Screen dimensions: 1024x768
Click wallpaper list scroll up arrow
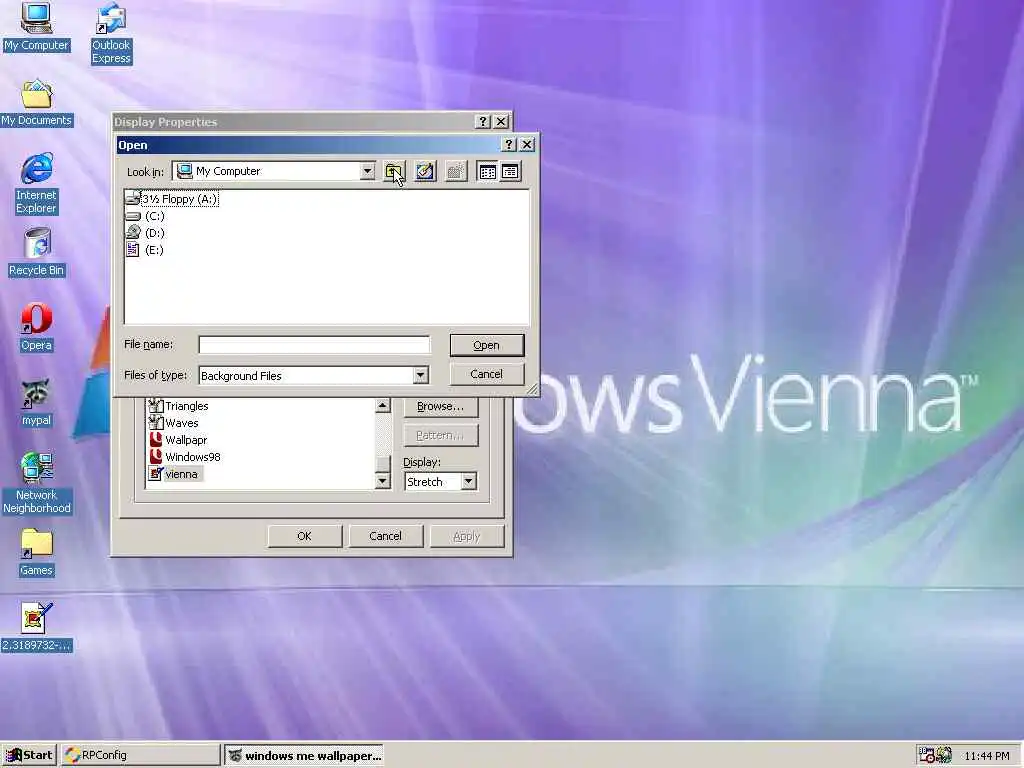tap(383, 406)
